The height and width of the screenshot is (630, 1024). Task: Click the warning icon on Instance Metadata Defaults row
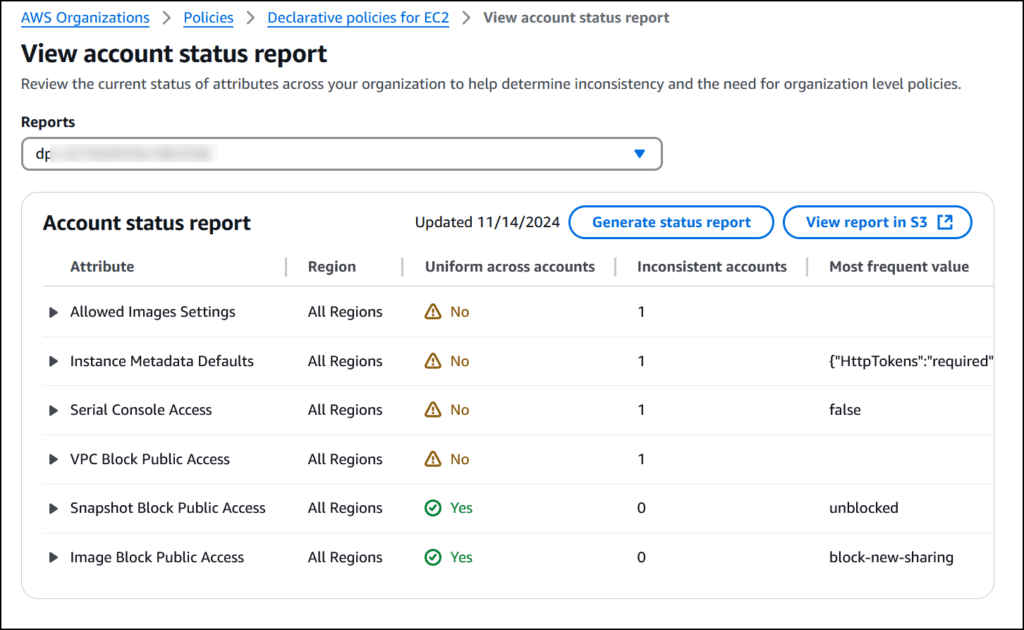(x=433, y=360)
